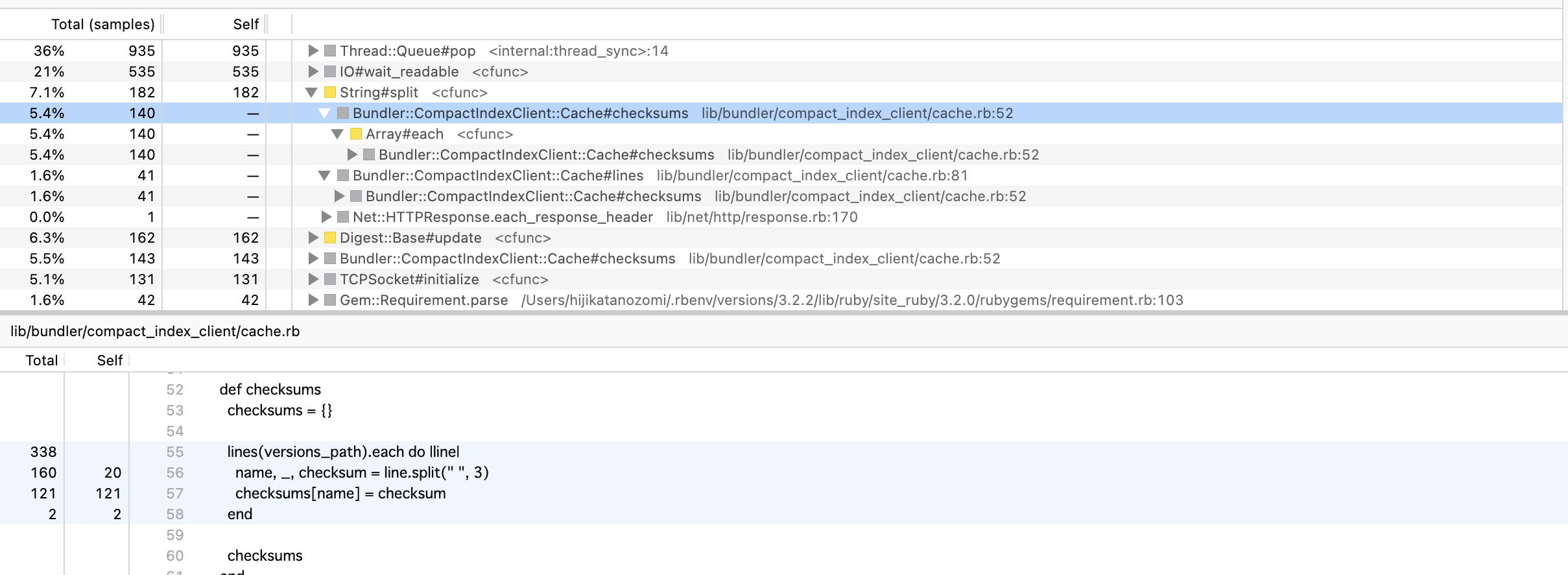Select the Cache#lines function name

coord(498,175)
